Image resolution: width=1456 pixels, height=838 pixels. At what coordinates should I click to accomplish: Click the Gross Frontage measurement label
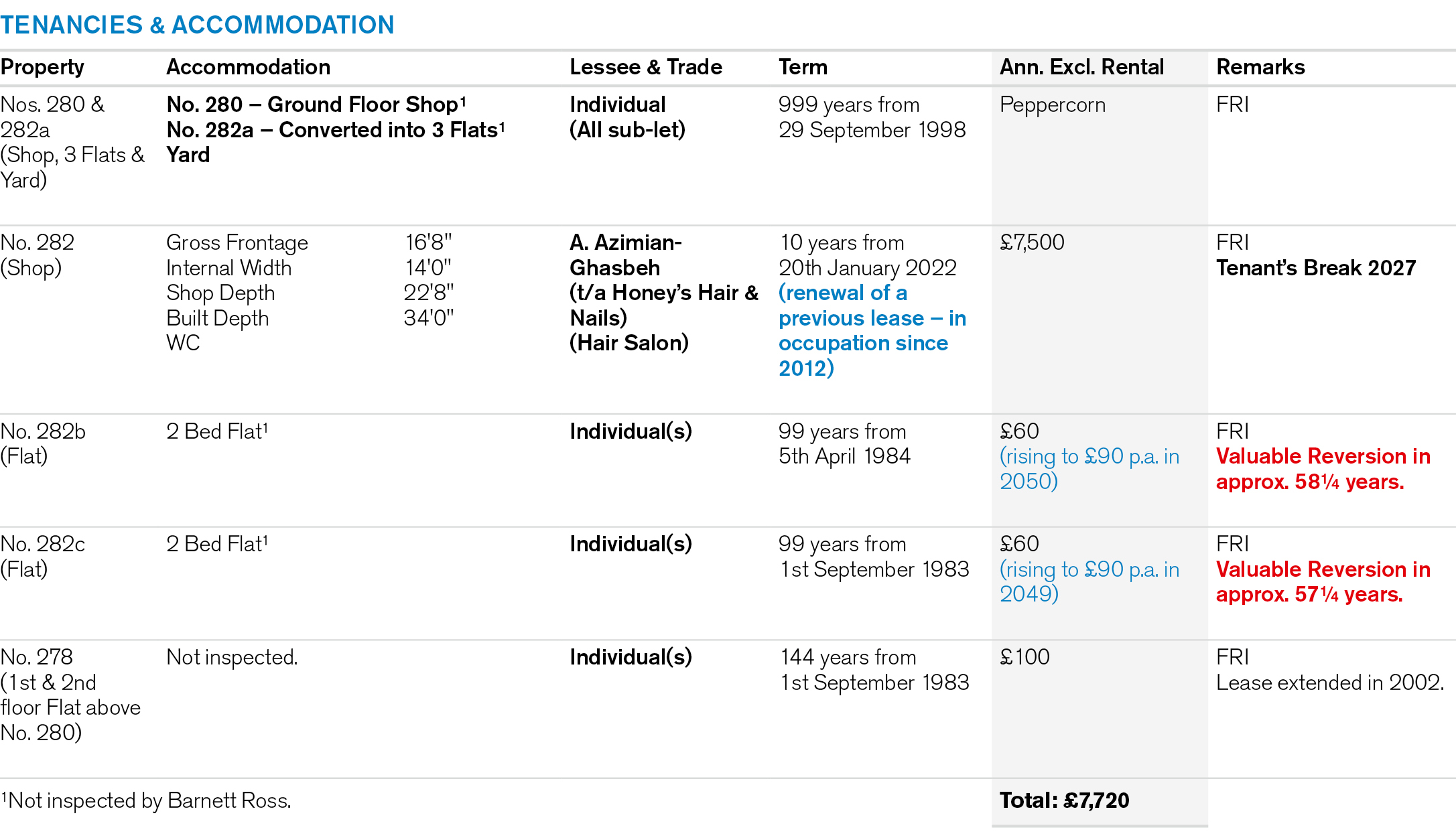[237, 242]
